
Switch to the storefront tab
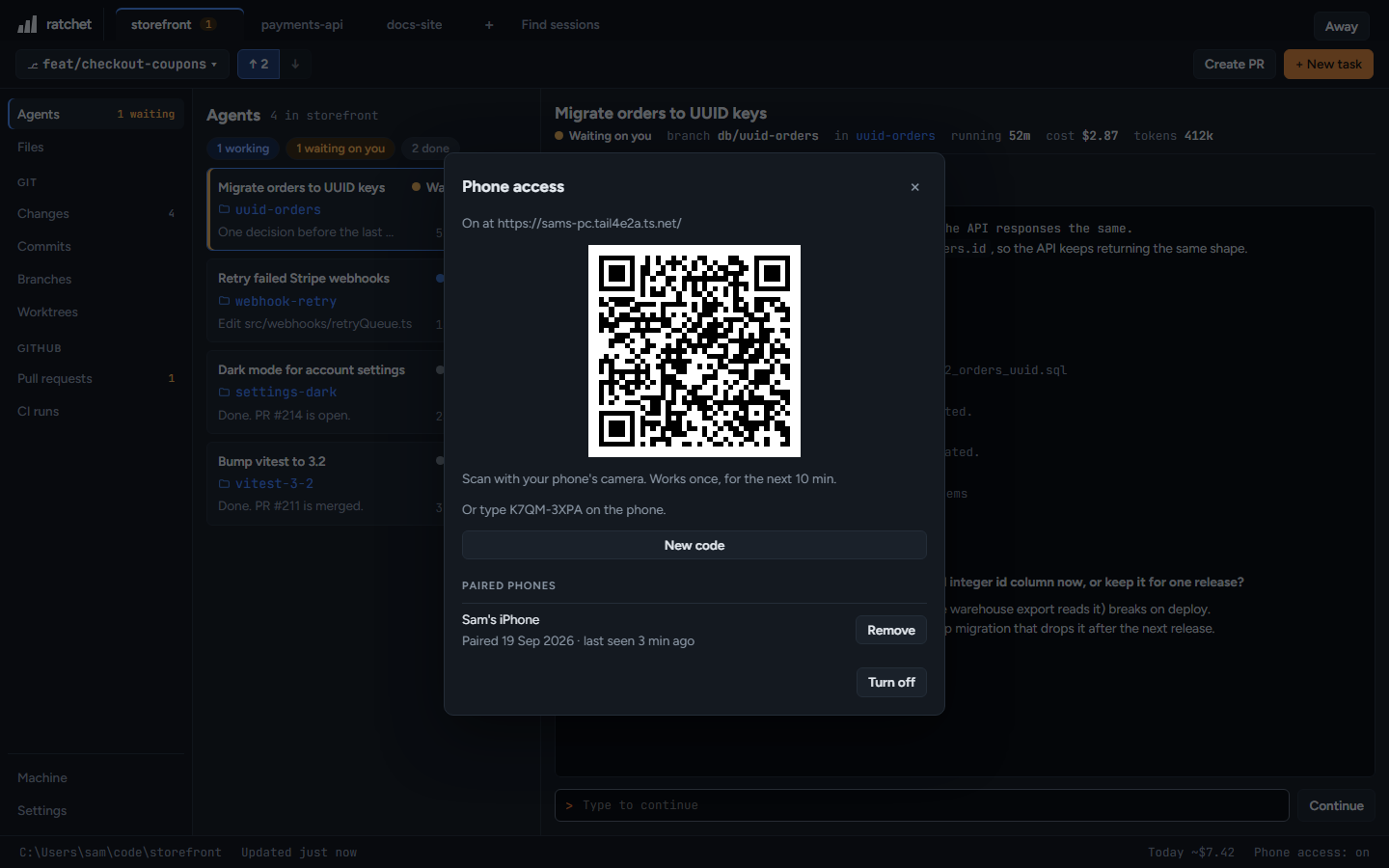(178, 25)
